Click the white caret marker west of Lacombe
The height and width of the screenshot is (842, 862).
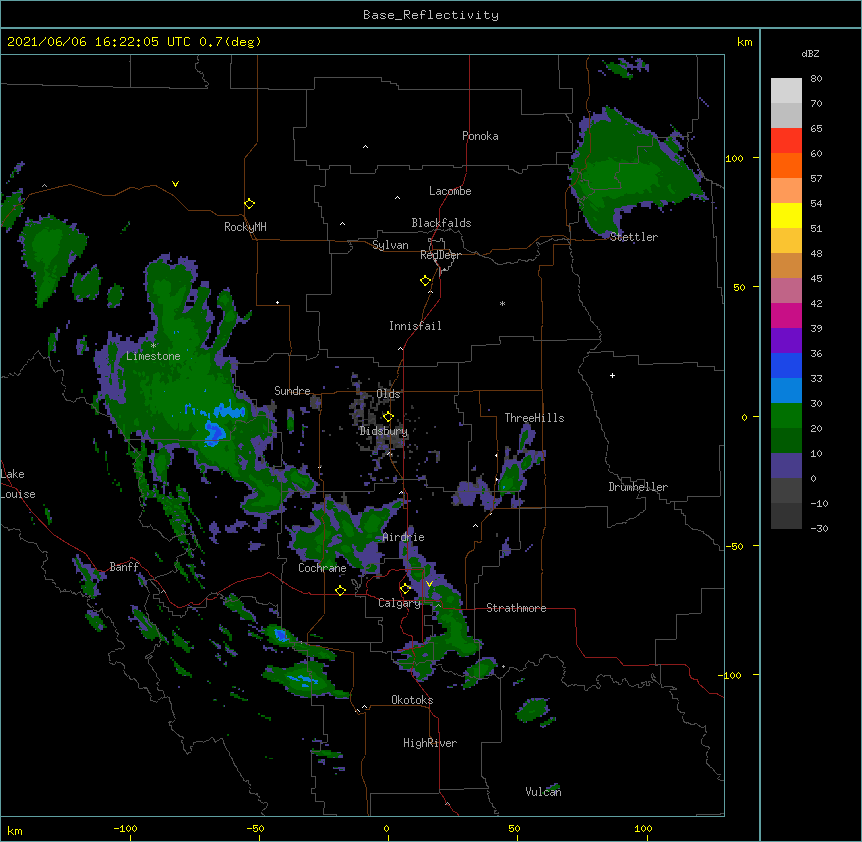(x=397, y=198)
